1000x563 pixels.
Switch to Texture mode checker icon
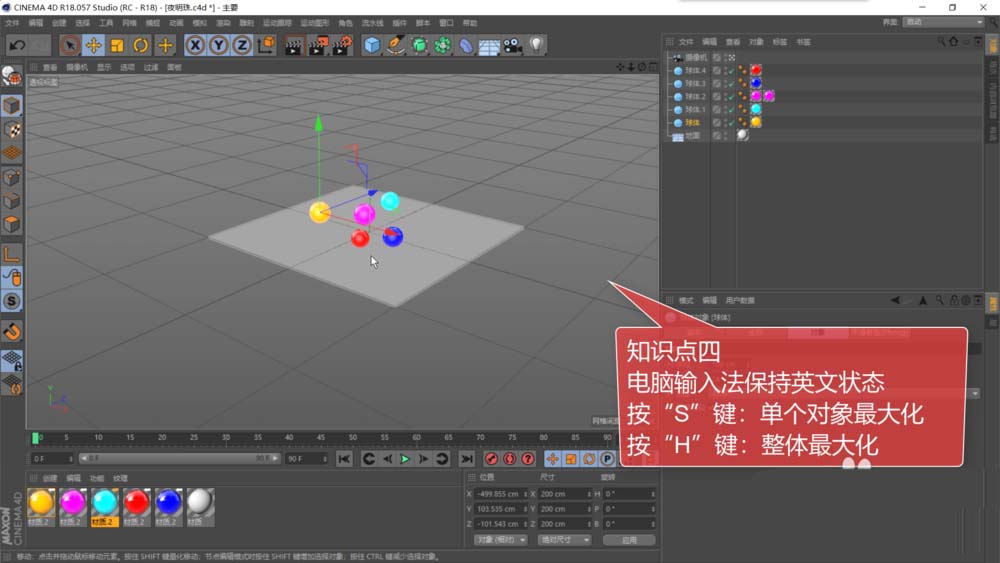[11, 130]
